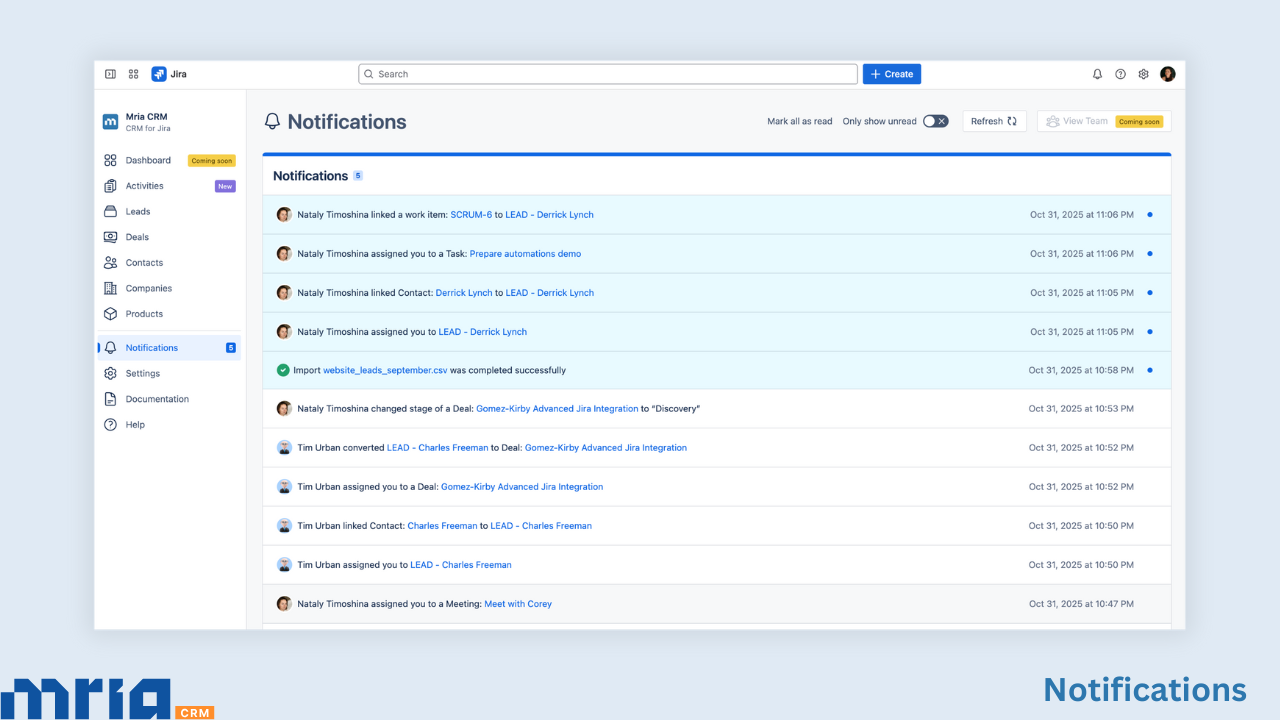Image resolution: width=1280 pixels, height=720 pixels.
Task: Click the Jira logo
Action: (x=169, y=74)
